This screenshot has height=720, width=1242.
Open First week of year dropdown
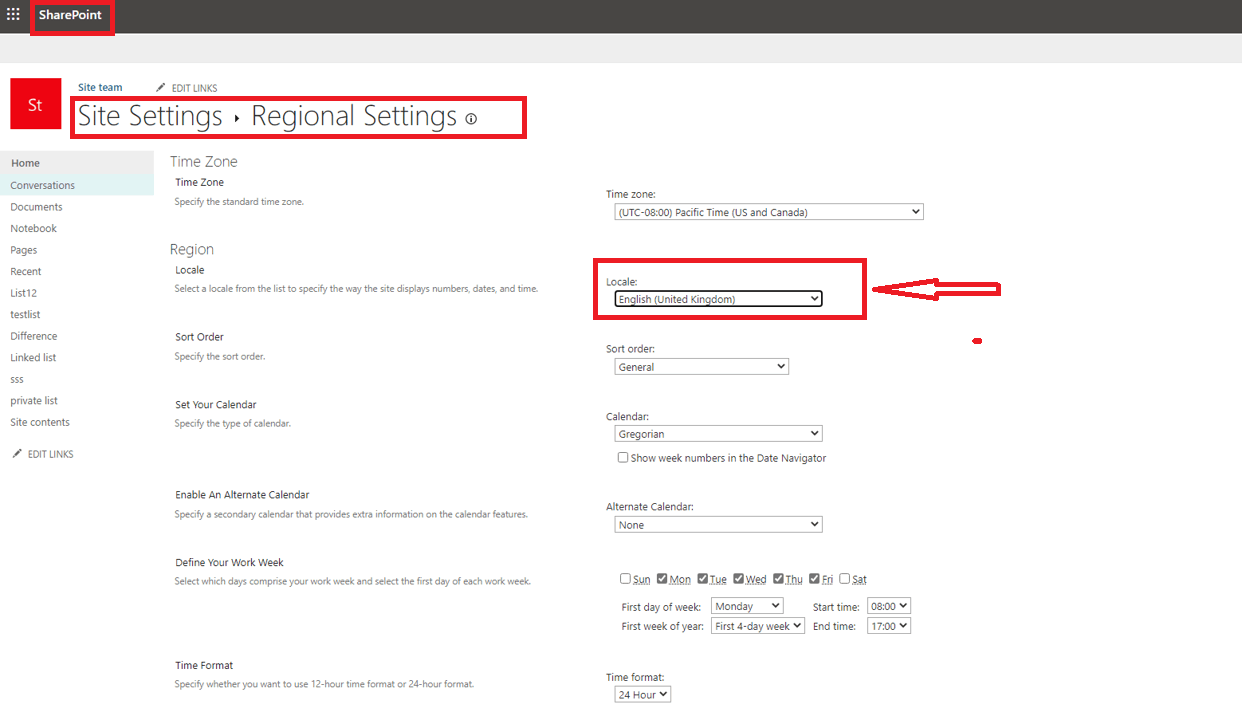(758, 626)
